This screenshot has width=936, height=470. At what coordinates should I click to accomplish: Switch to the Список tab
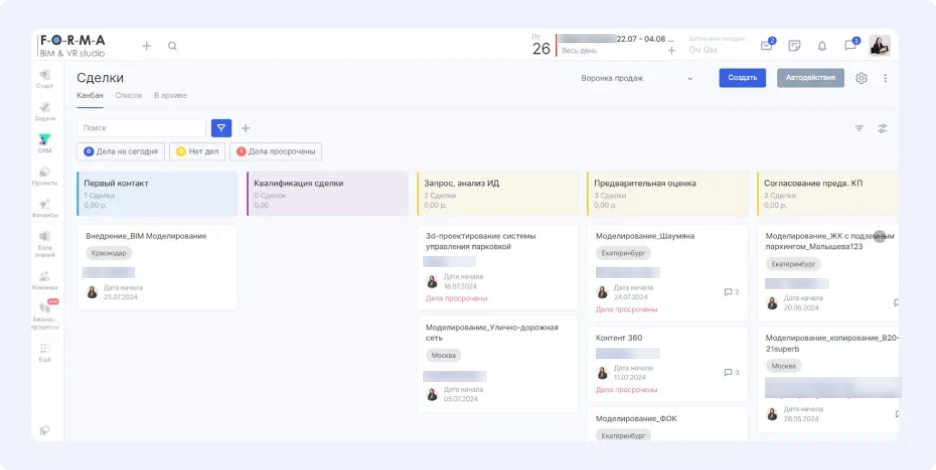click(128, 96)
